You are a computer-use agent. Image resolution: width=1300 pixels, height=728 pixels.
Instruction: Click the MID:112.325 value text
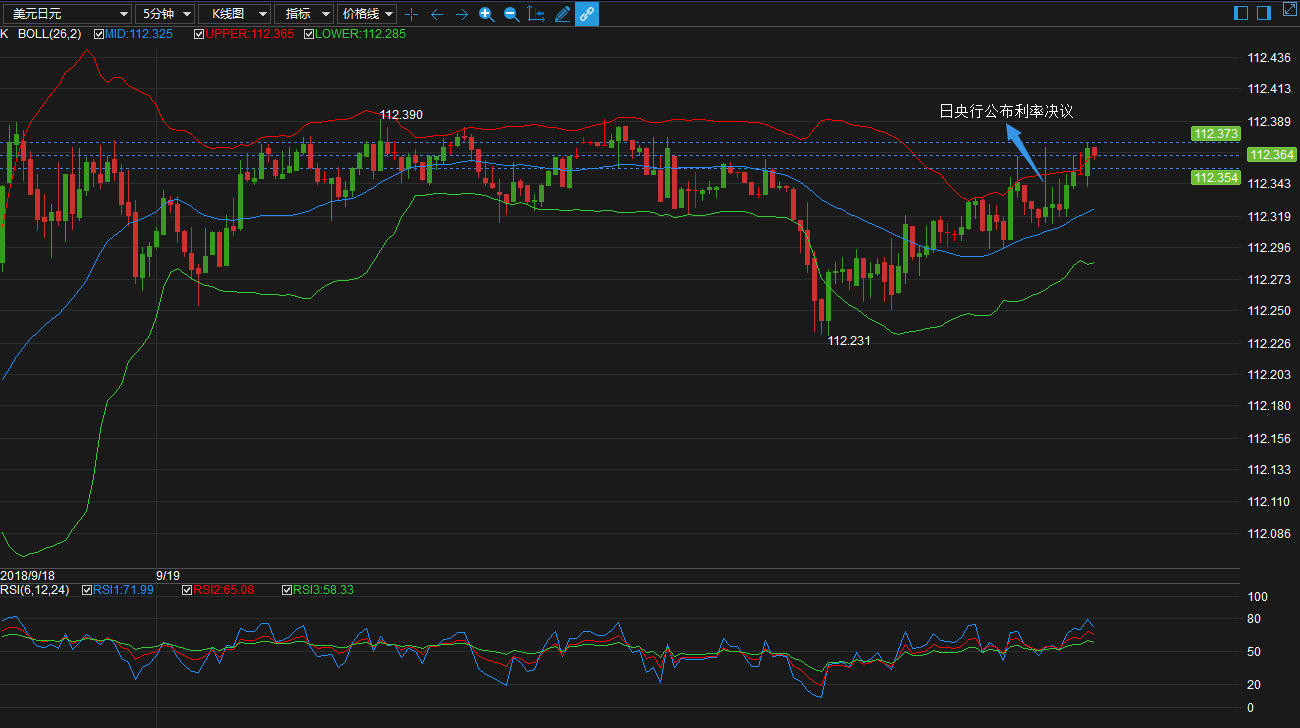coord(139,34)
